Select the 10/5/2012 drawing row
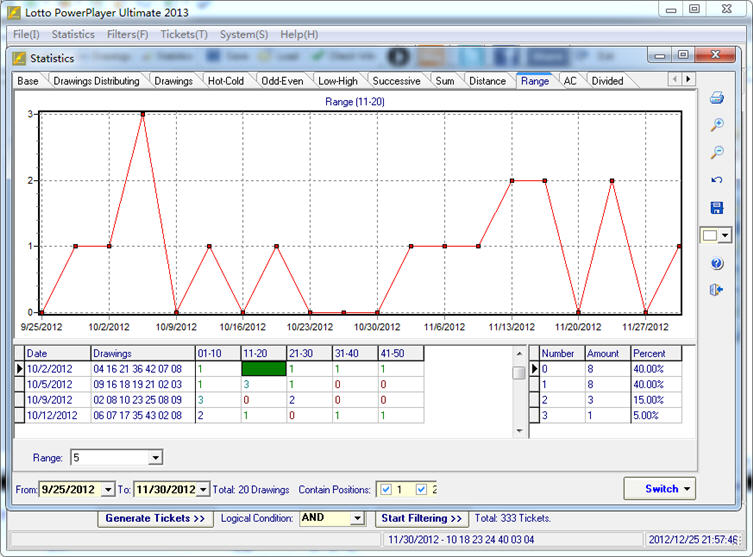Screen dimensions: 753x557 coord(219,384)
